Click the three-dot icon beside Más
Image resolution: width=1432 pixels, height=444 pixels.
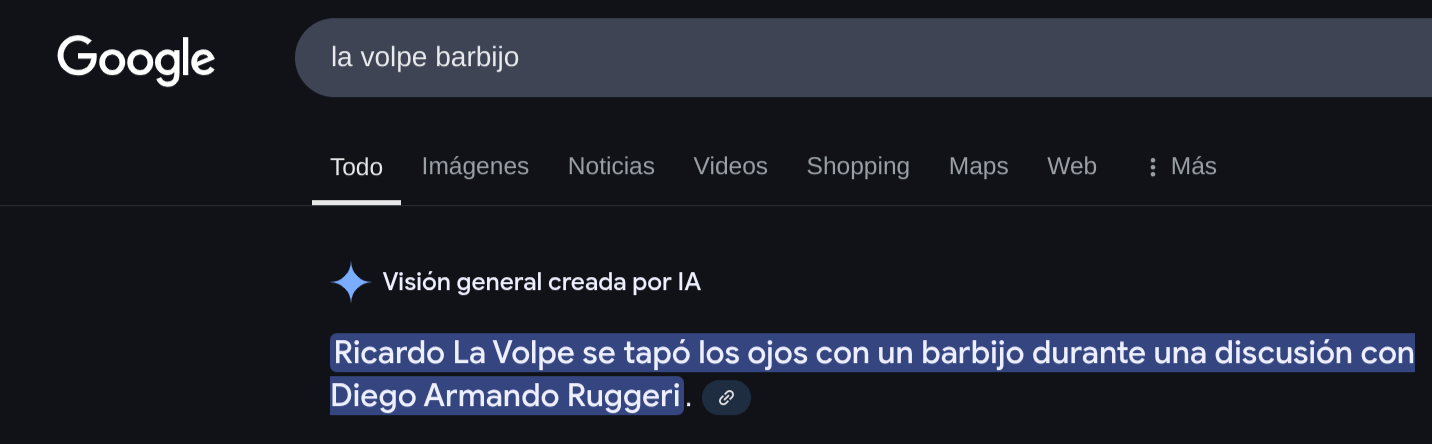pyautogui.click(x=1152, y=167)
